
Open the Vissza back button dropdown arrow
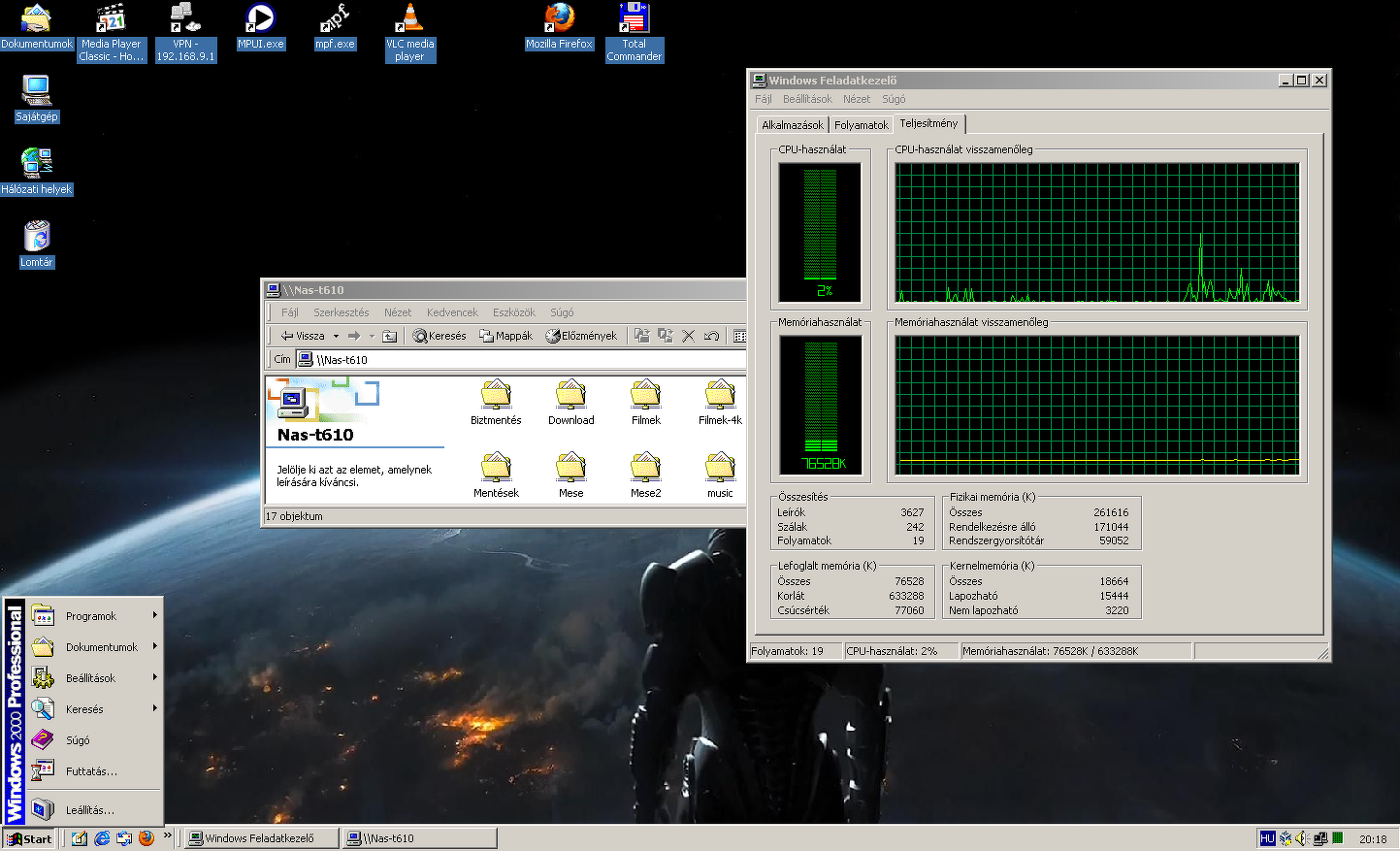336,336
